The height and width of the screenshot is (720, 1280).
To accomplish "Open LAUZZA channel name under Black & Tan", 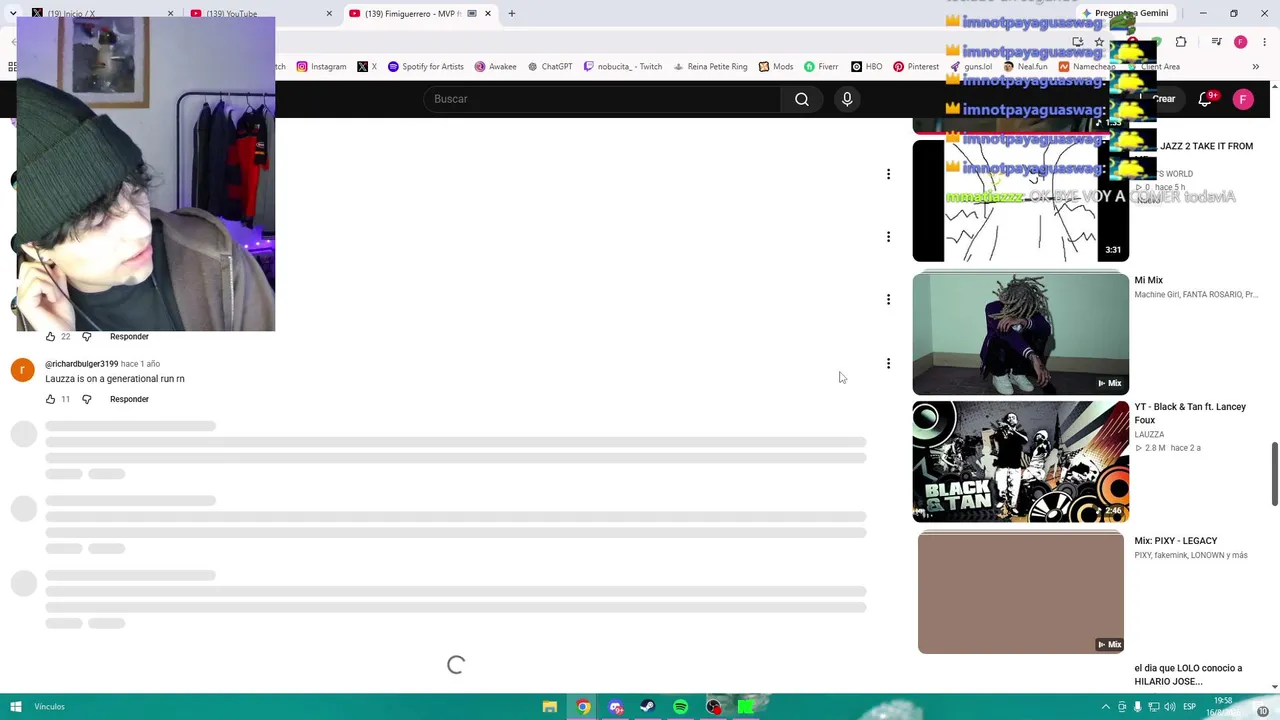I will 1149,435.
